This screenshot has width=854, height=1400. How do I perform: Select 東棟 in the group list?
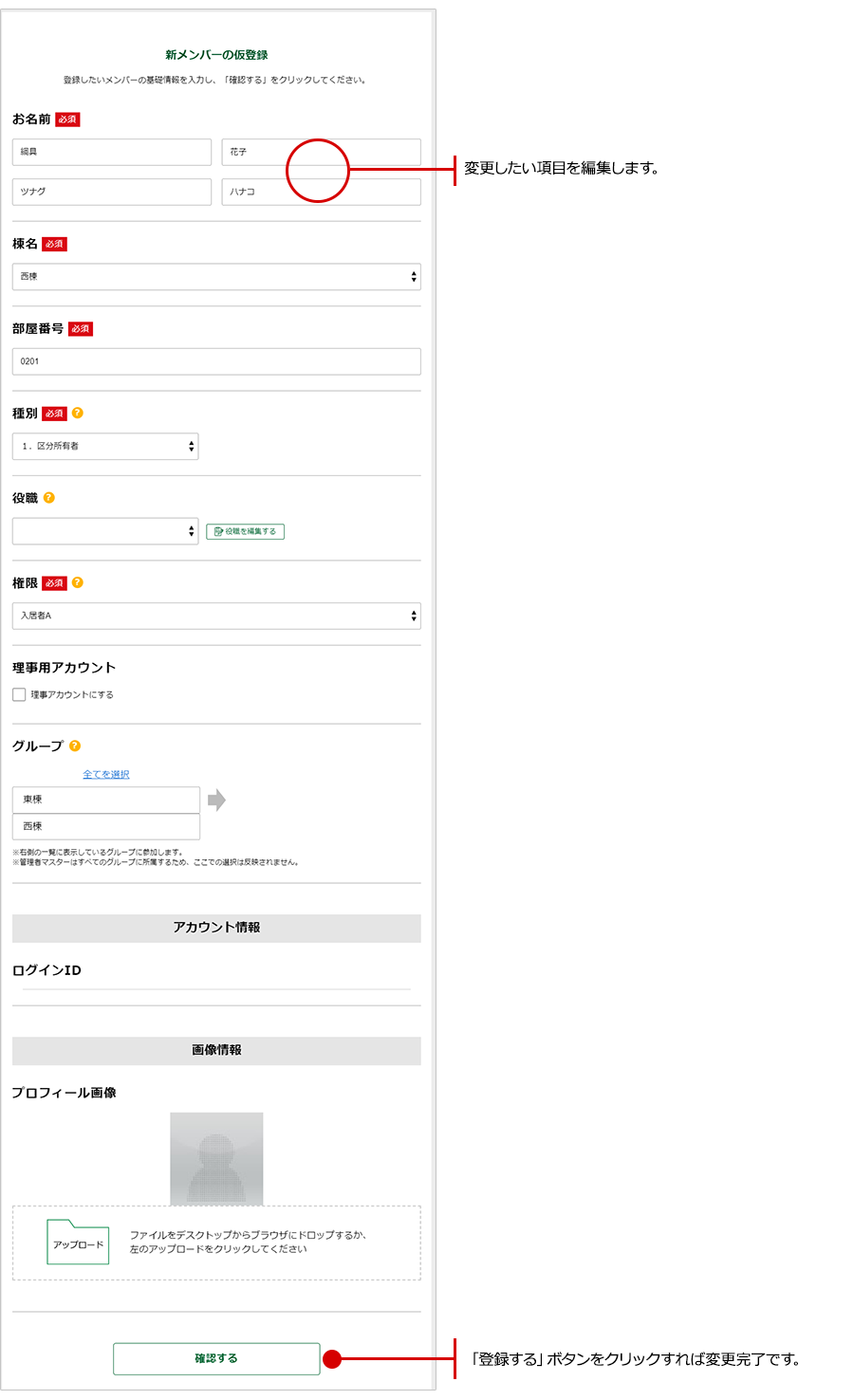tap(106, 800)
